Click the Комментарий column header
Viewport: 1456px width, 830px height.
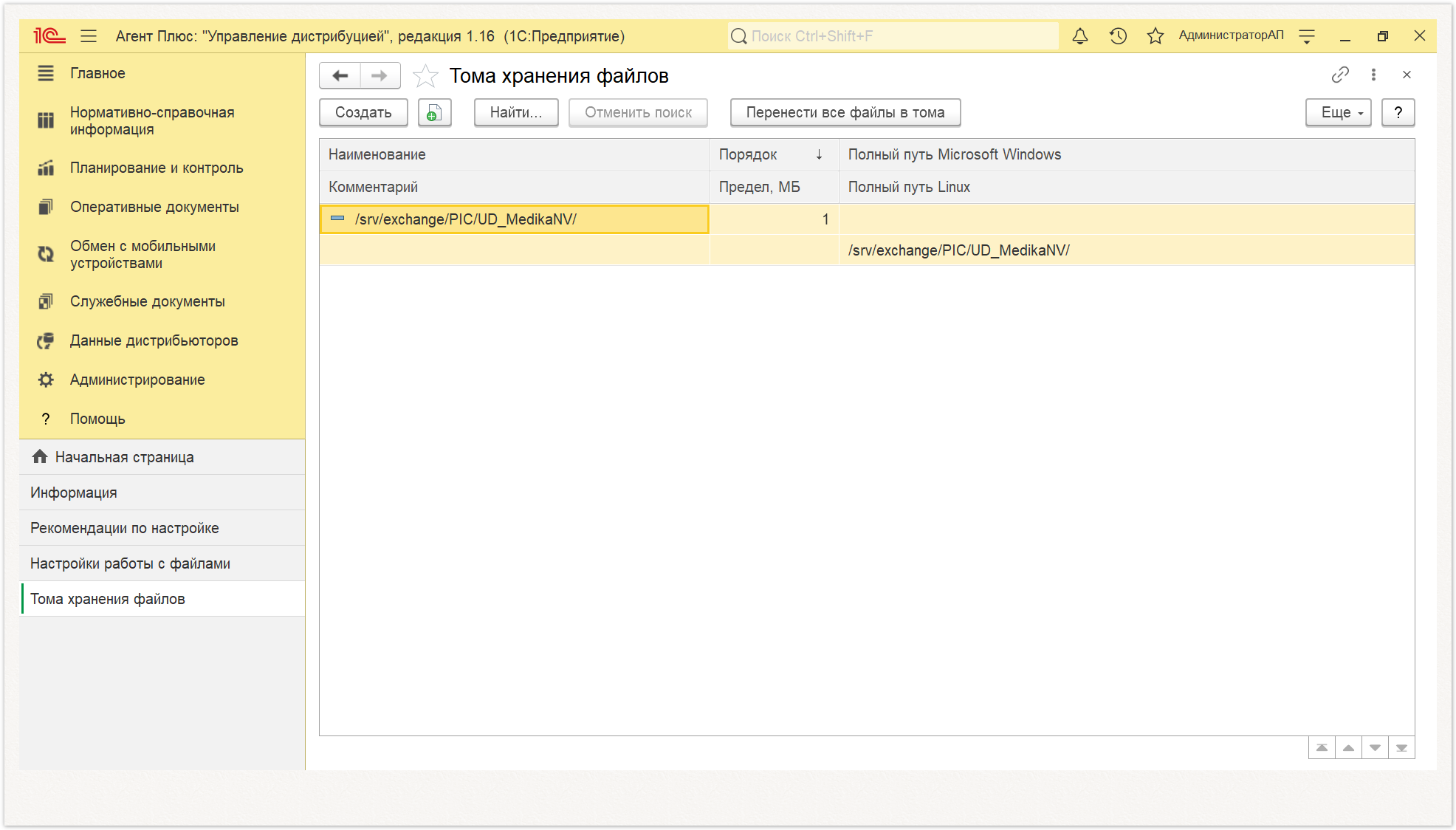(515, 187)
